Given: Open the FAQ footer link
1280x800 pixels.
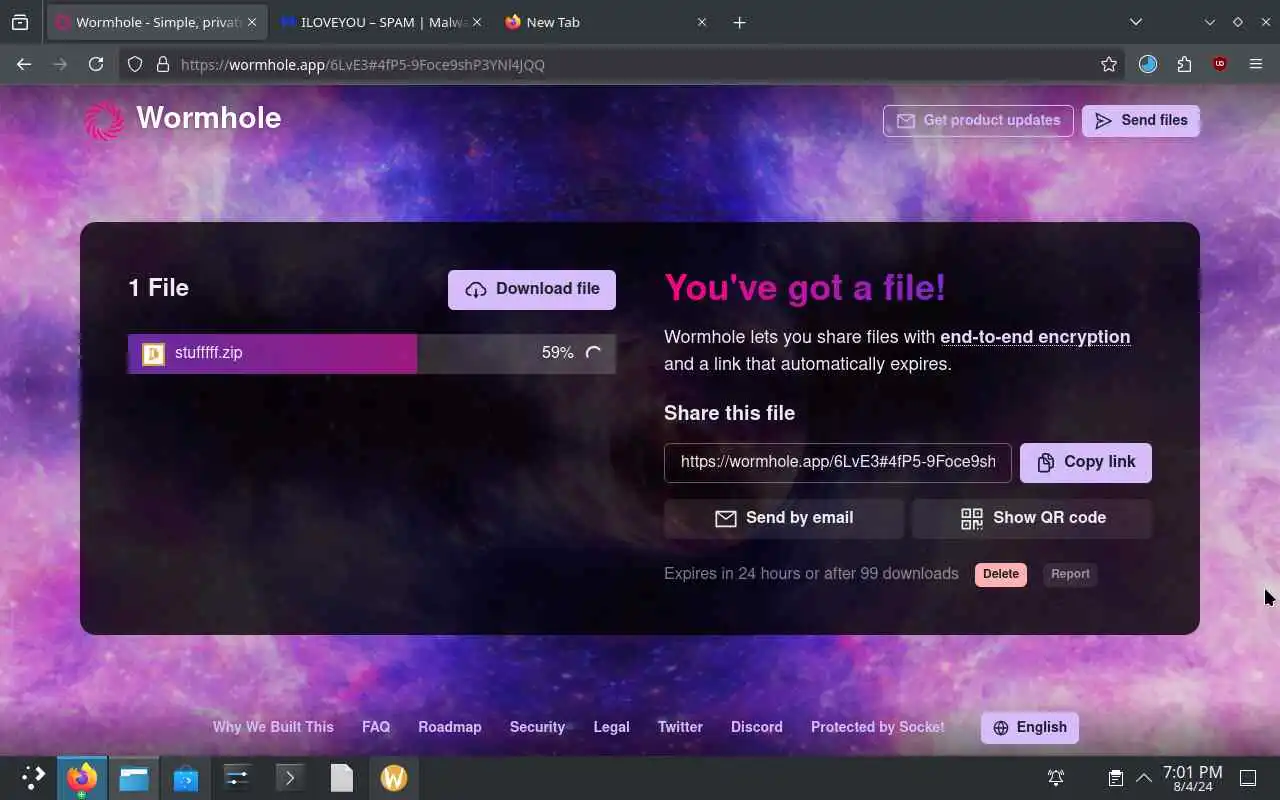Looking at the screenshot, I should point(376,727).
